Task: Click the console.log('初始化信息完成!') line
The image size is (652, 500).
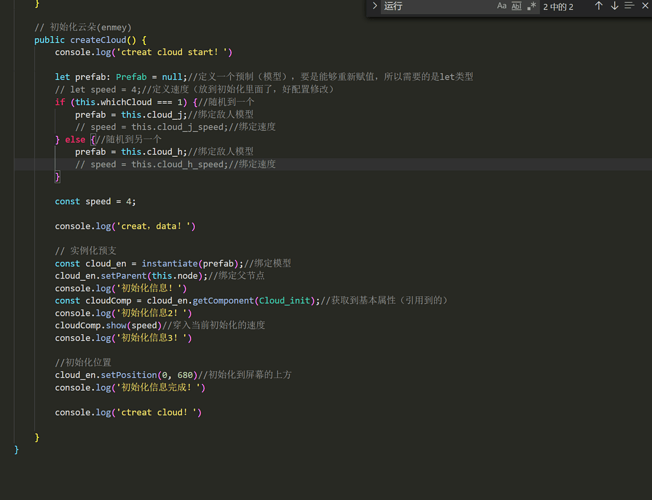Action: (130, 388)
